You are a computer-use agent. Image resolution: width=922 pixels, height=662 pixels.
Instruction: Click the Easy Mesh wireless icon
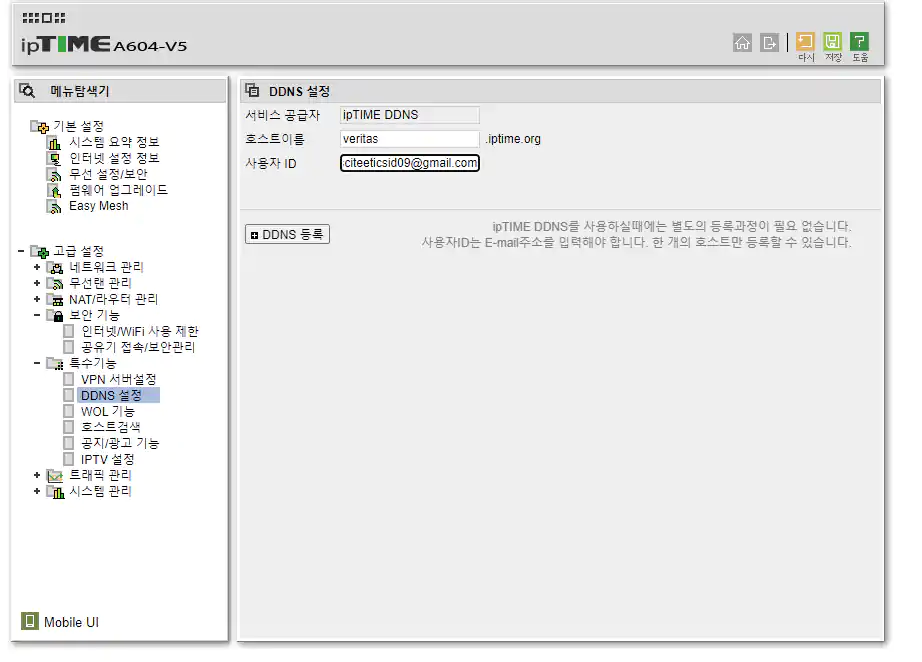click(x=54, y=206)
